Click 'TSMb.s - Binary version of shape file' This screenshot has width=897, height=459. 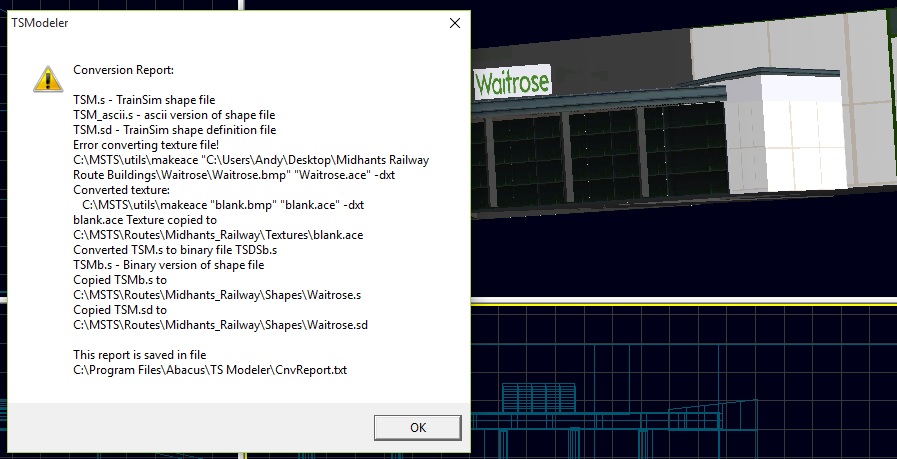click(x=169, y=265)
